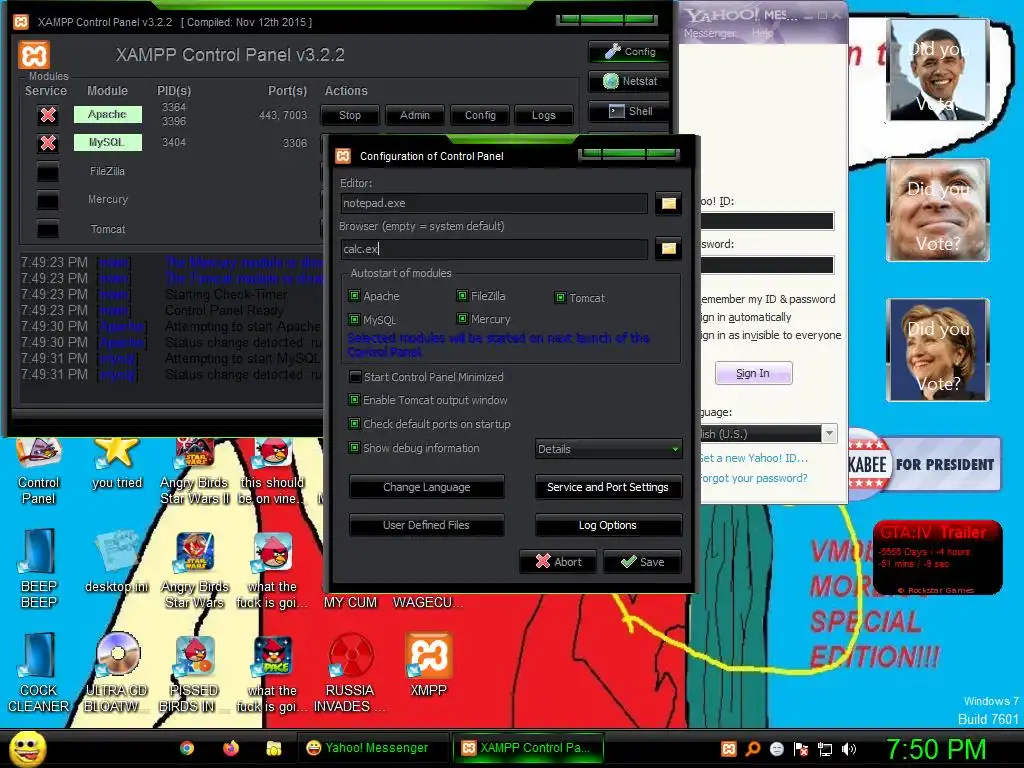Open Apache Logs

click(543, 115)
